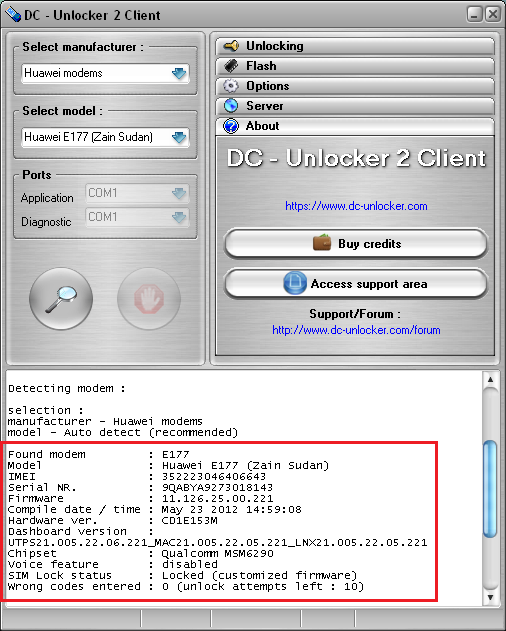Click the 'Locked (customized firmware)' status text

click(260, 575)
